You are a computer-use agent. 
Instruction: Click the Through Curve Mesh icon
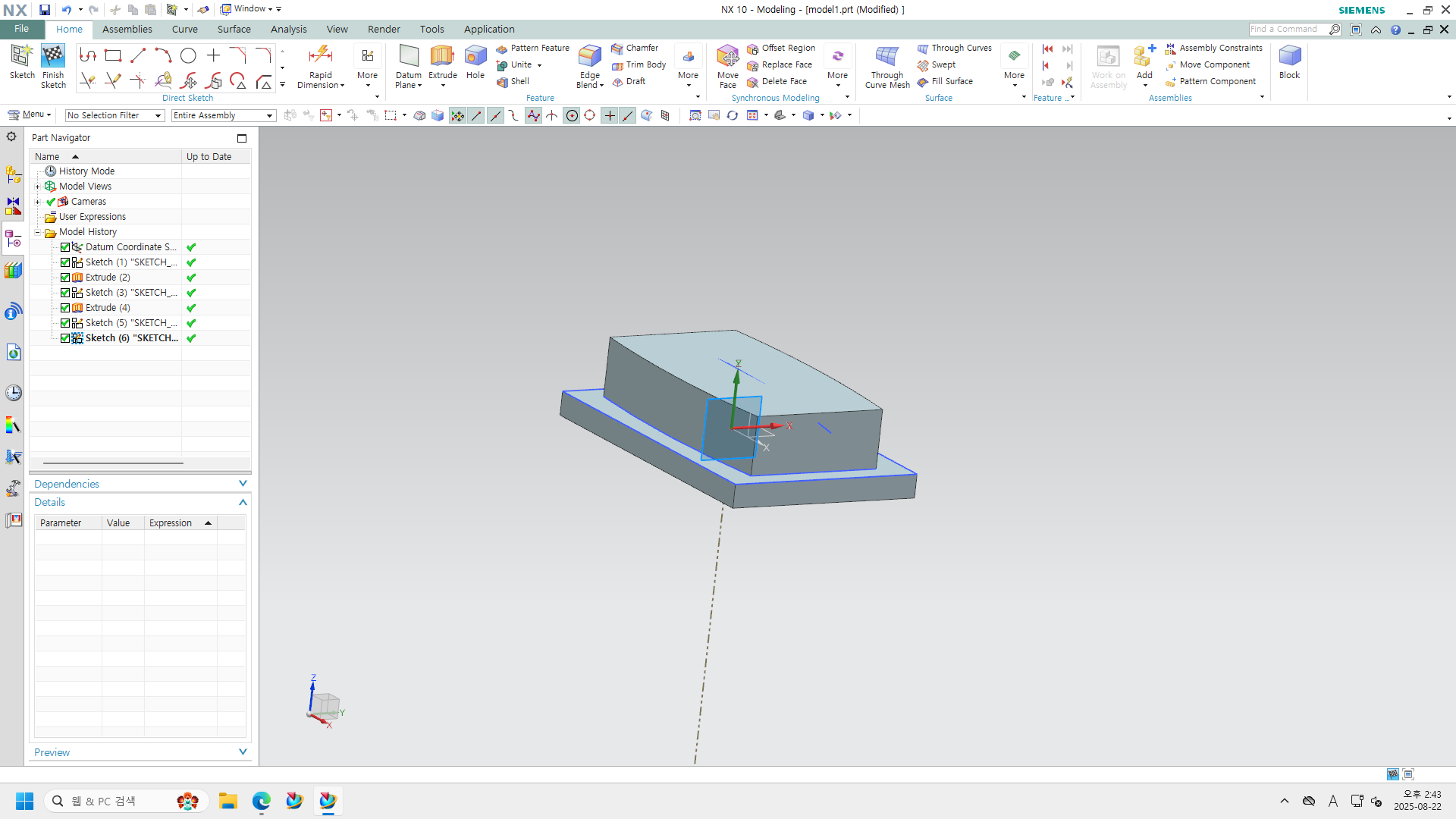[x=886, y=57]
